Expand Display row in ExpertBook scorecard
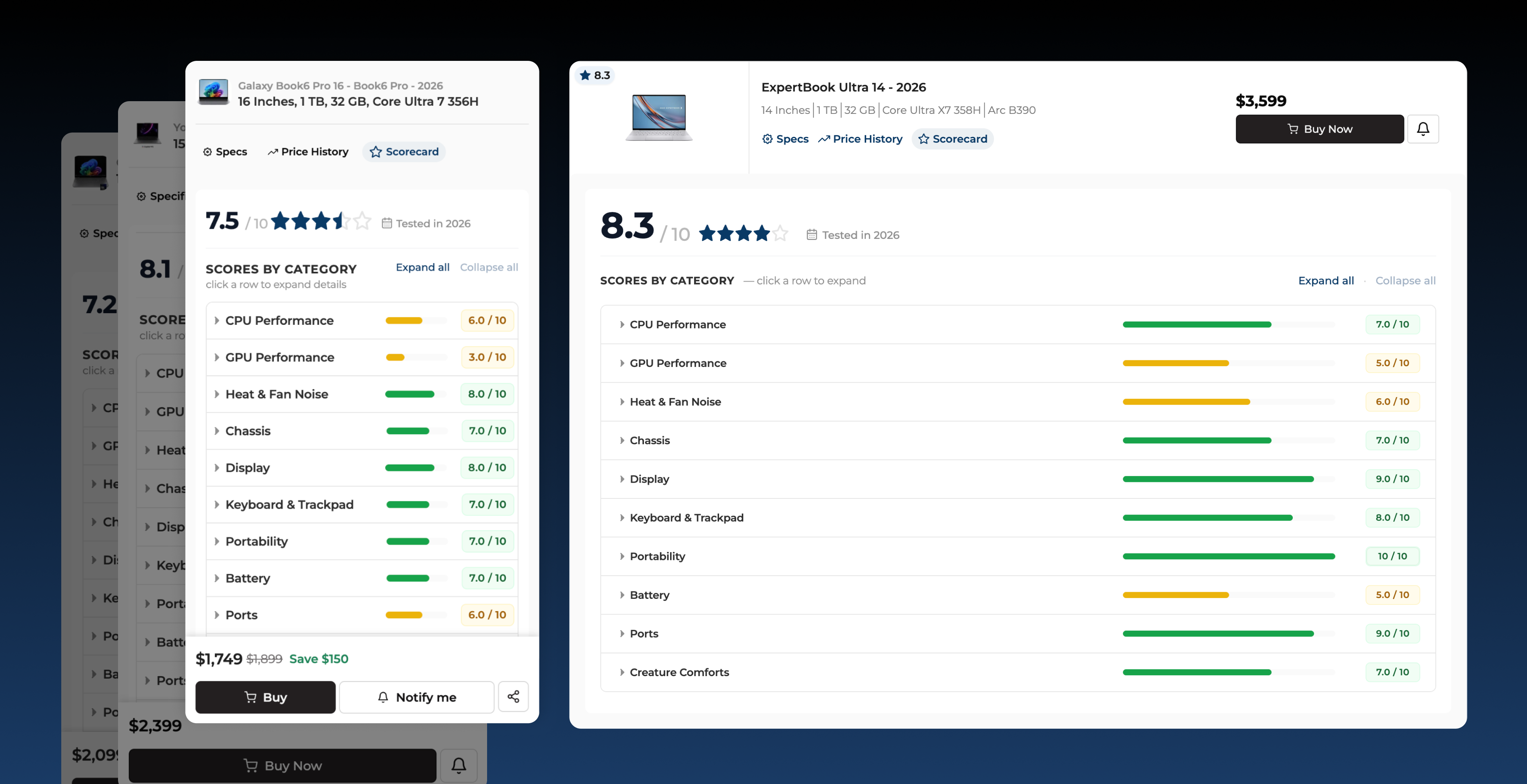1527x784 pixels. (1018, 479)
